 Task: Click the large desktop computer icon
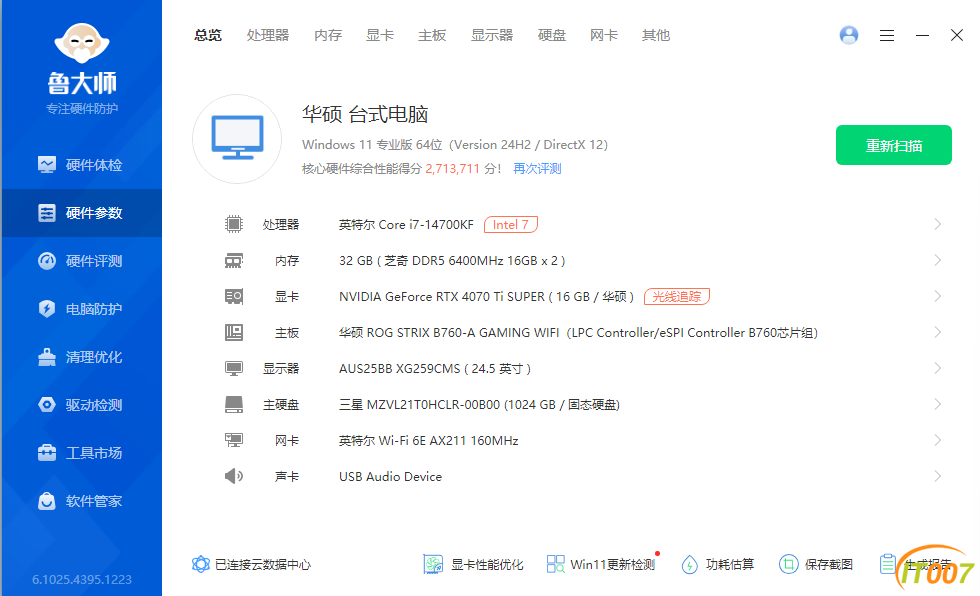237,139
